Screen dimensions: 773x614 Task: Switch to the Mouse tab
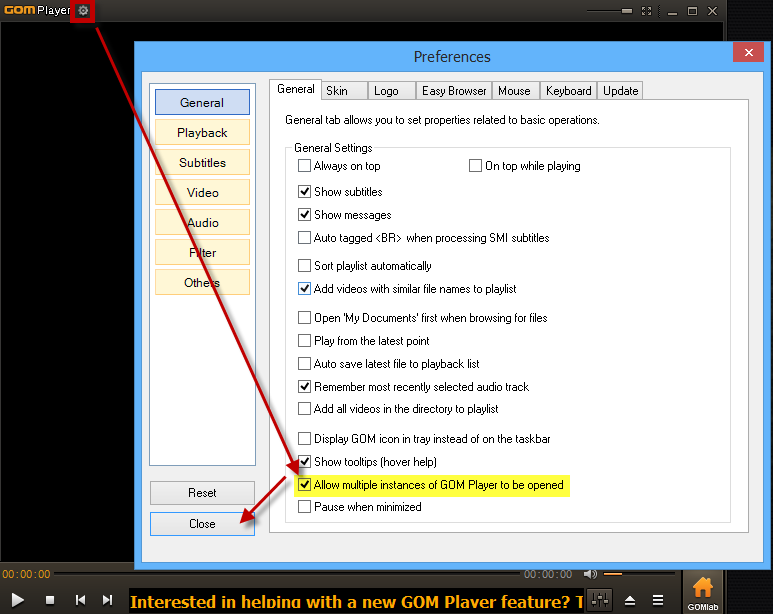pos(515,91)
